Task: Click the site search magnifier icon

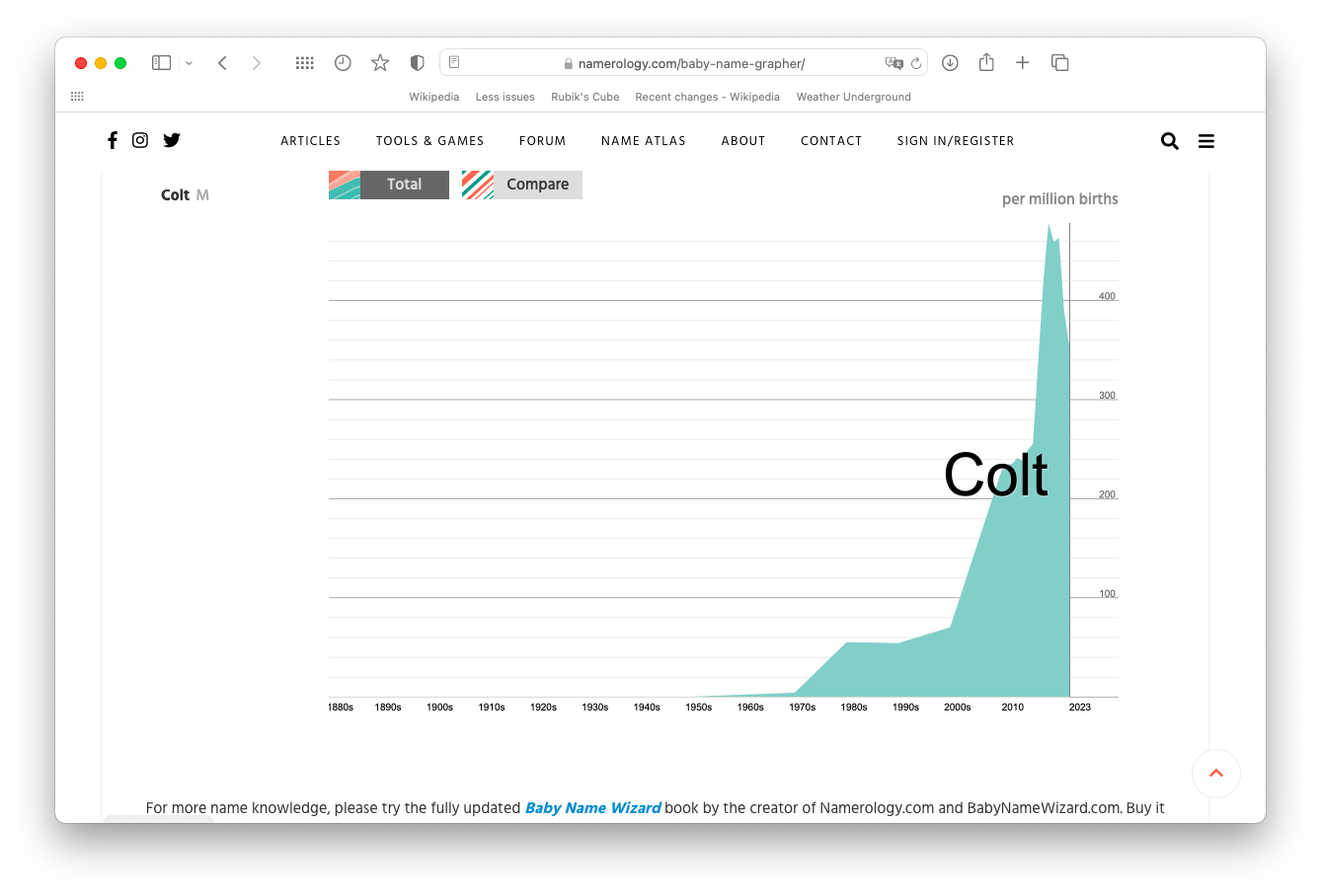Action: click(1170, 141)
